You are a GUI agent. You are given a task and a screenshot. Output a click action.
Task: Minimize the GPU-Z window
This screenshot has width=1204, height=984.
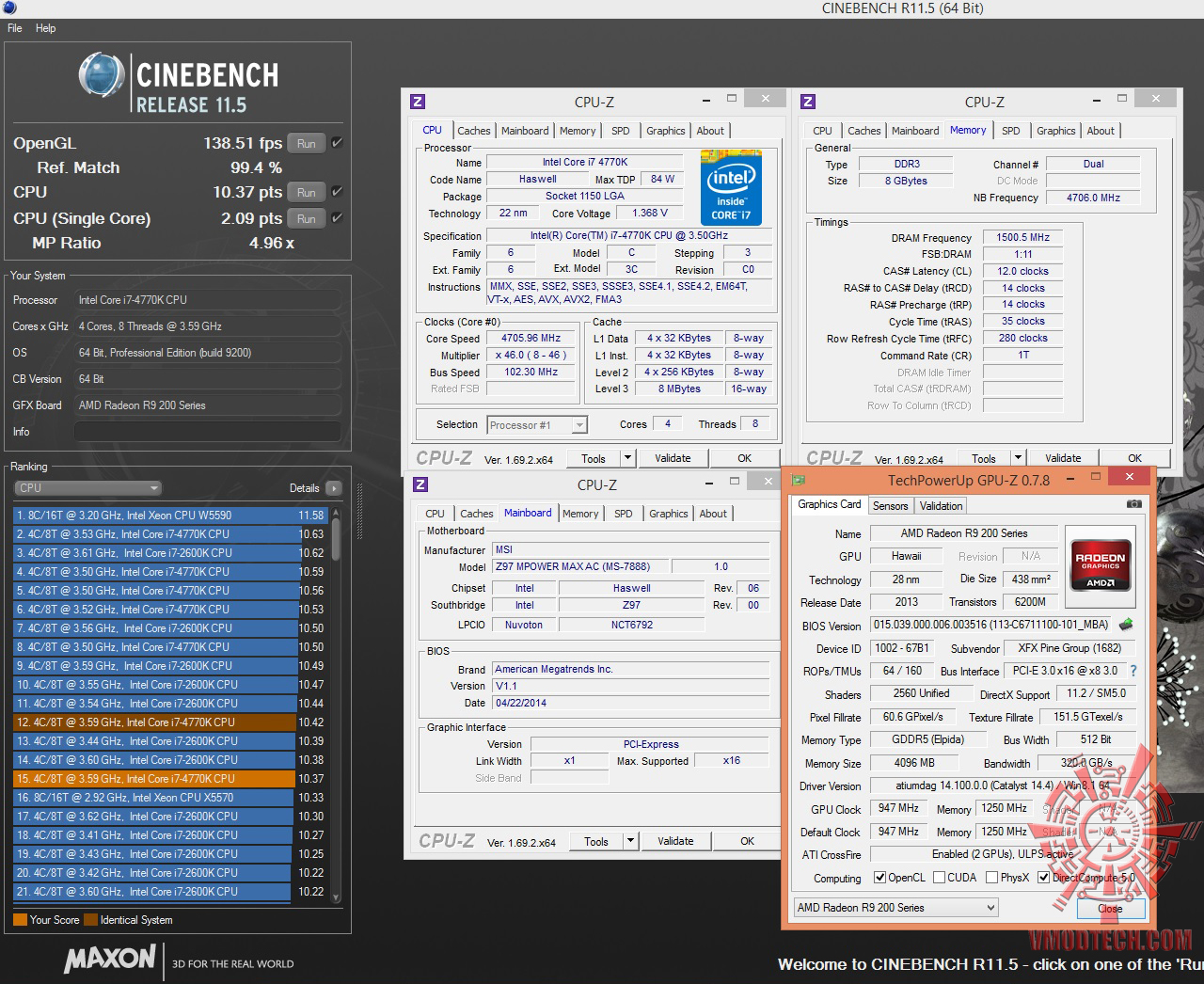[x=1071, y=479]
